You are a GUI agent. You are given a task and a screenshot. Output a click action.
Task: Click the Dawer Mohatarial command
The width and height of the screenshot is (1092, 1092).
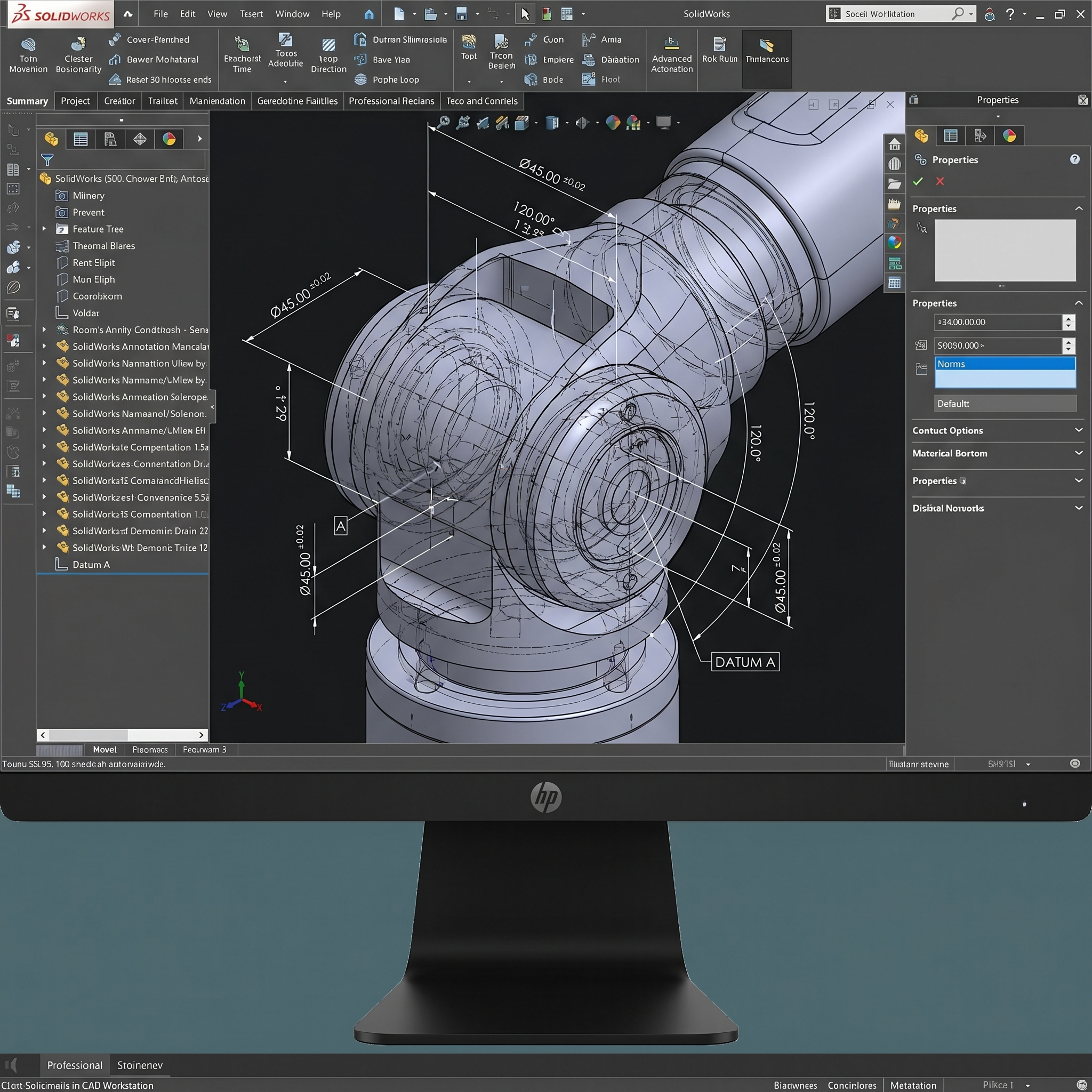pyautogui.click(x=154, y=59)
